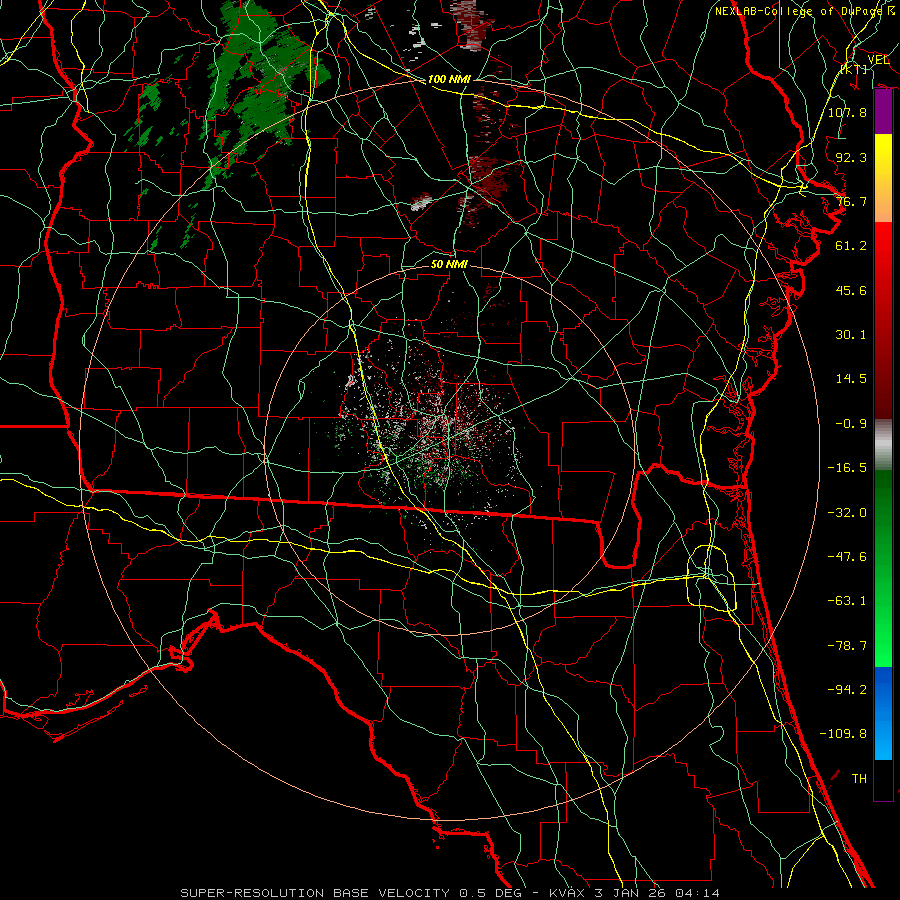The width and height of the screenshot is (900, 900).
Task: Click the red segment of the color bar
Action: (883, 320)
